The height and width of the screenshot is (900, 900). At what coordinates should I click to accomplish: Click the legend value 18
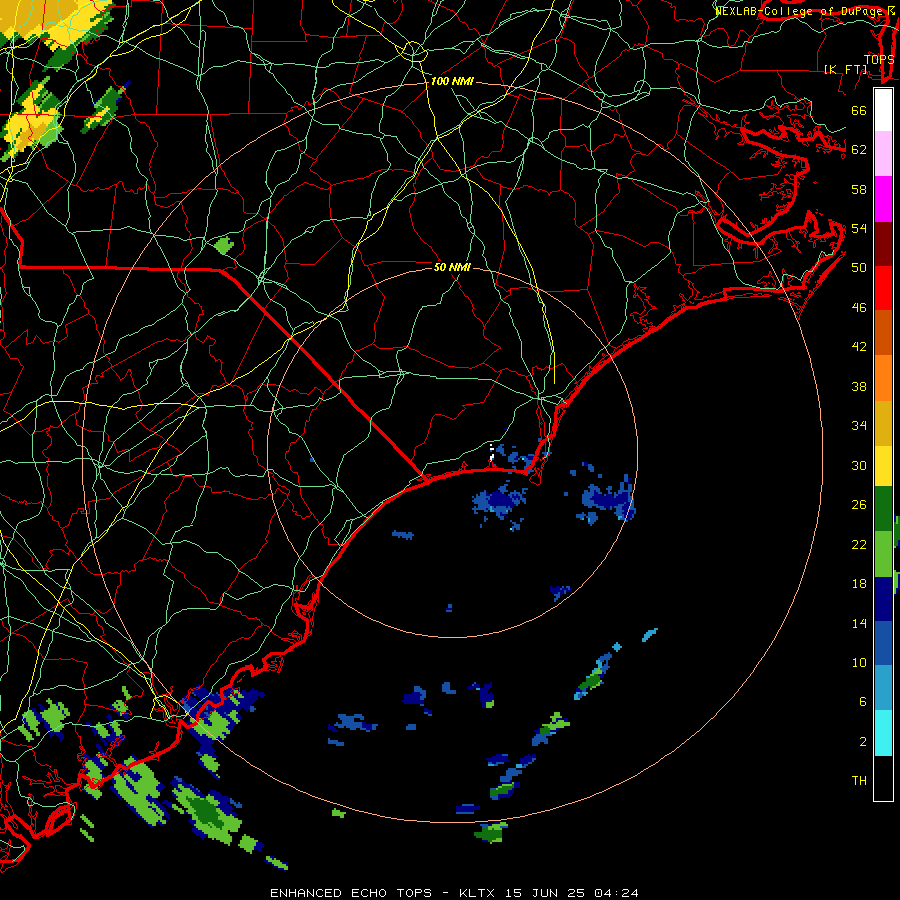(859, 584)
